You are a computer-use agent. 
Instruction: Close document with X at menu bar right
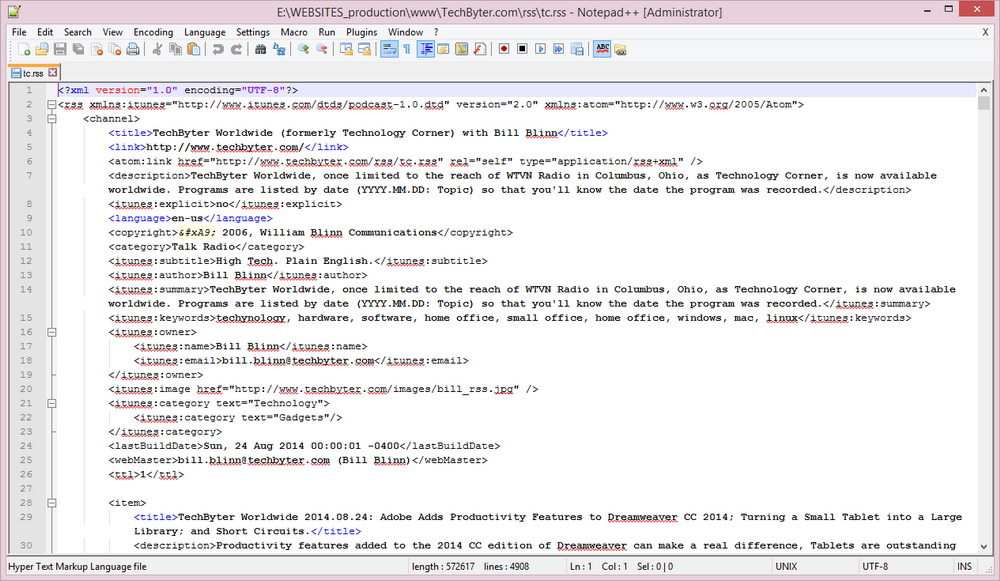pyautogui.click(x=985, y=32)
